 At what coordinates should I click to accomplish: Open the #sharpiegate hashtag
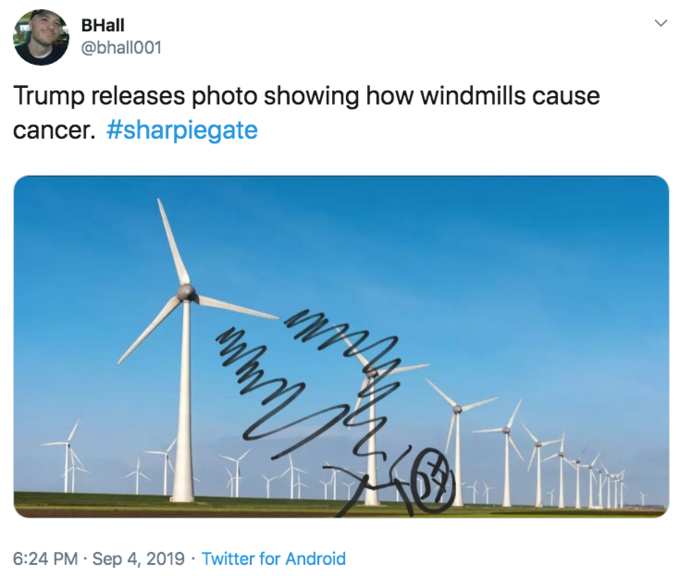[x=182, y=130]
